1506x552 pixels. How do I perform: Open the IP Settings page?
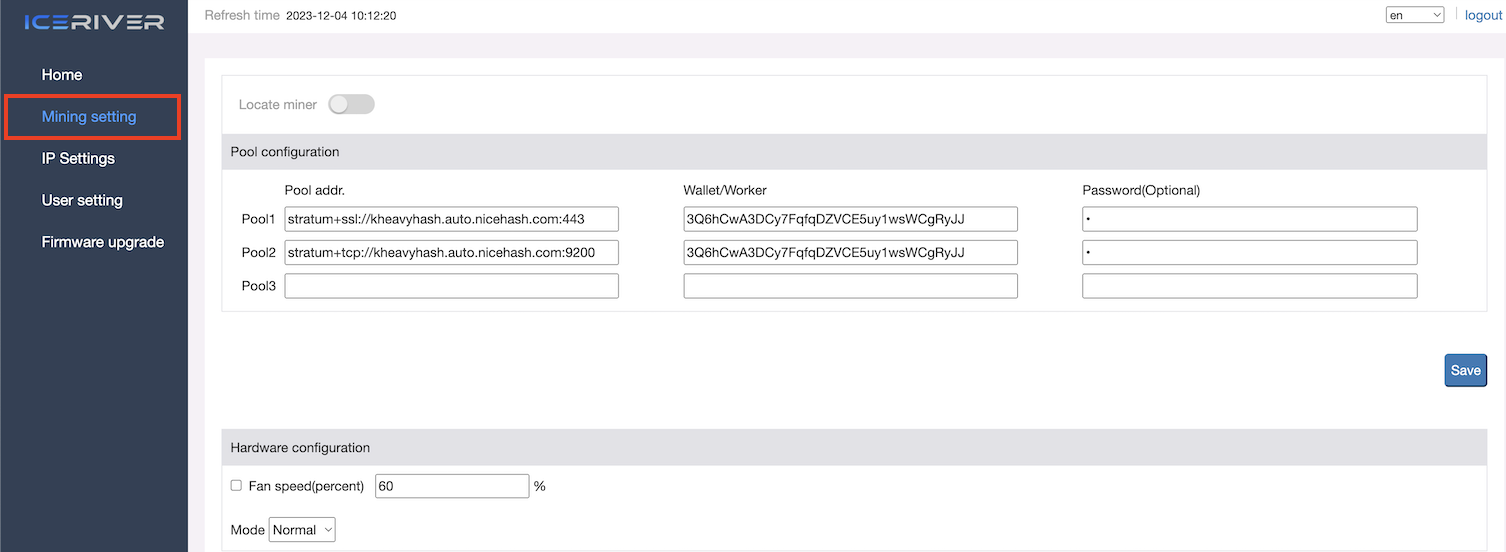tap(78, 158)
